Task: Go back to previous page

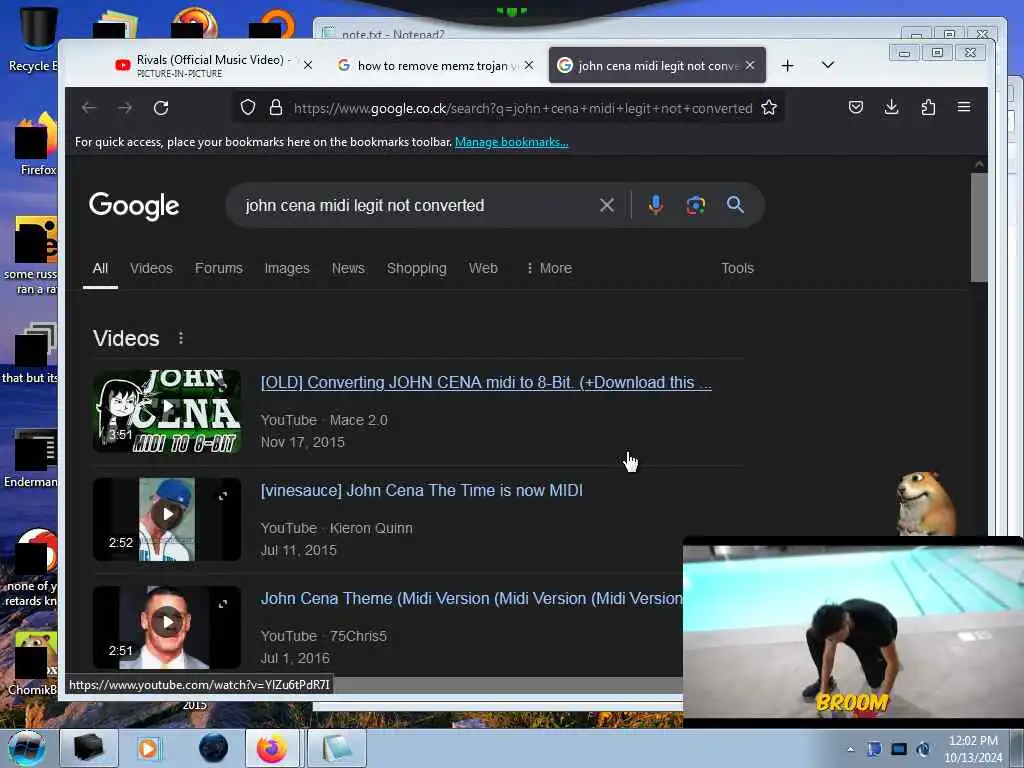Action: (x=89, y=108)
